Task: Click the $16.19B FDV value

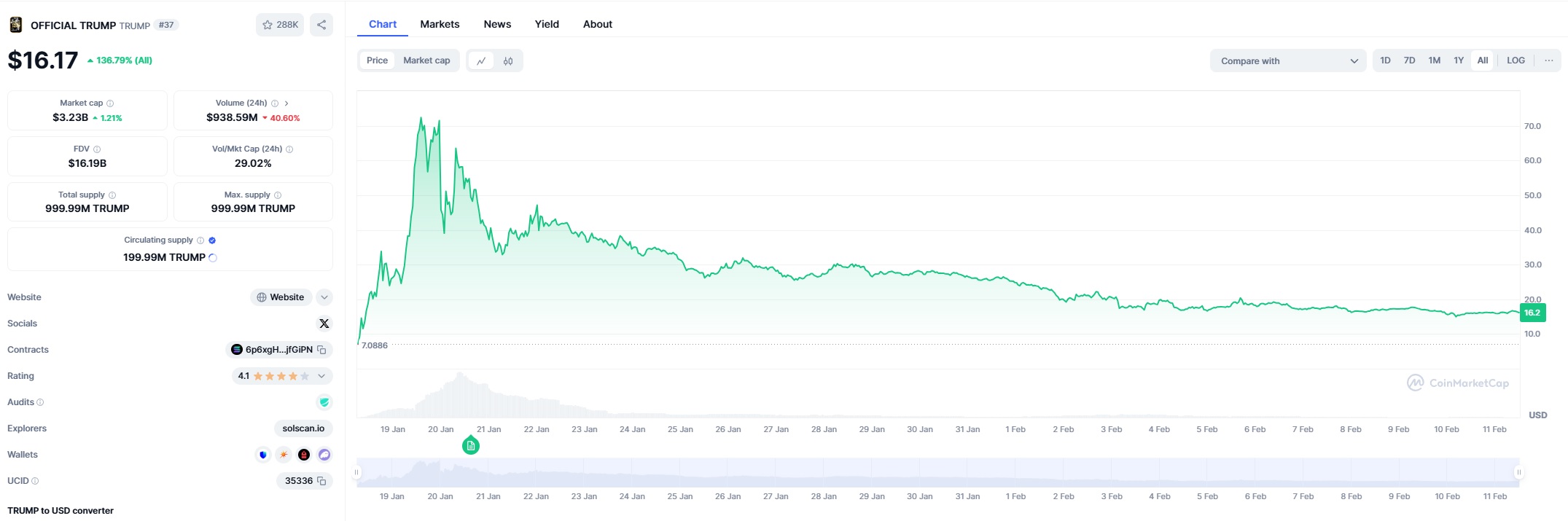Action: click(87, 163)
